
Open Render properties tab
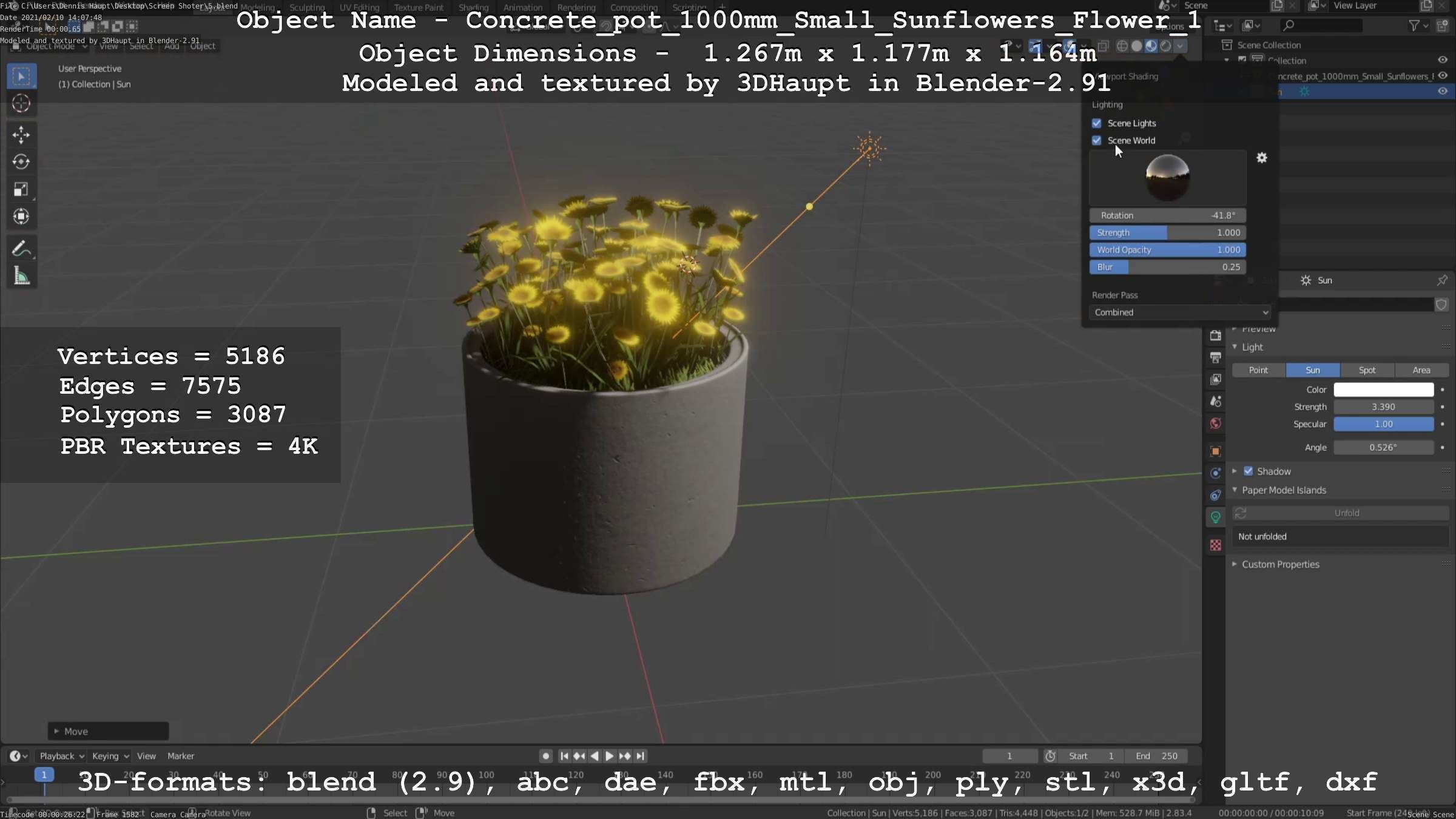click(x=1216, y=335)
